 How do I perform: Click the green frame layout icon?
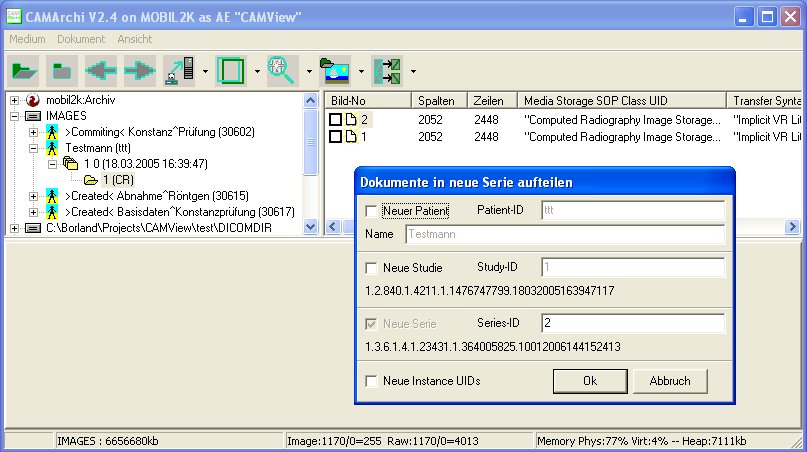(x=231, y=71)
